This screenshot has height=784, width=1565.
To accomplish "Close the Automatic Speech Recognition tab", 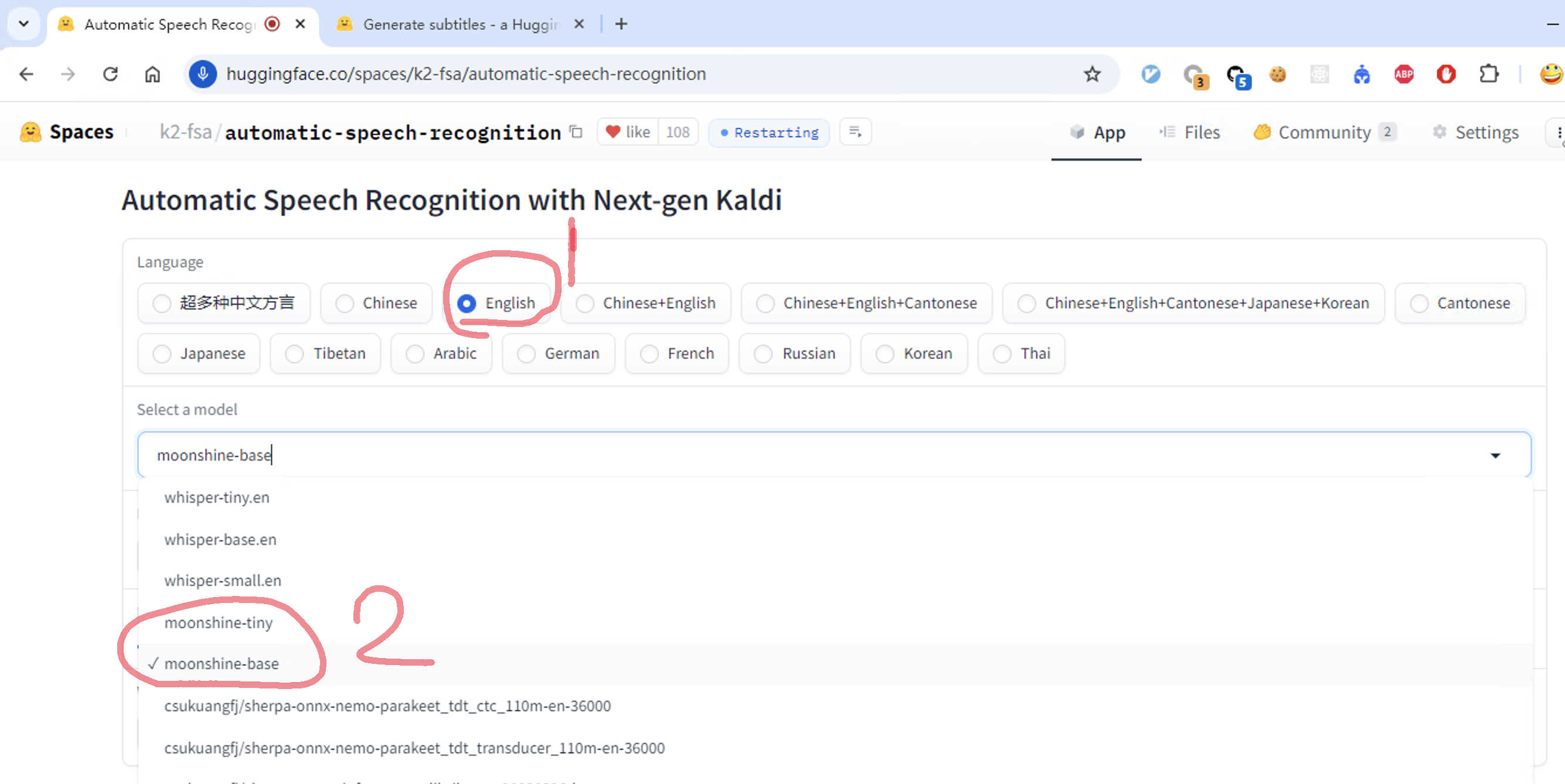I will tap(300, 24).
